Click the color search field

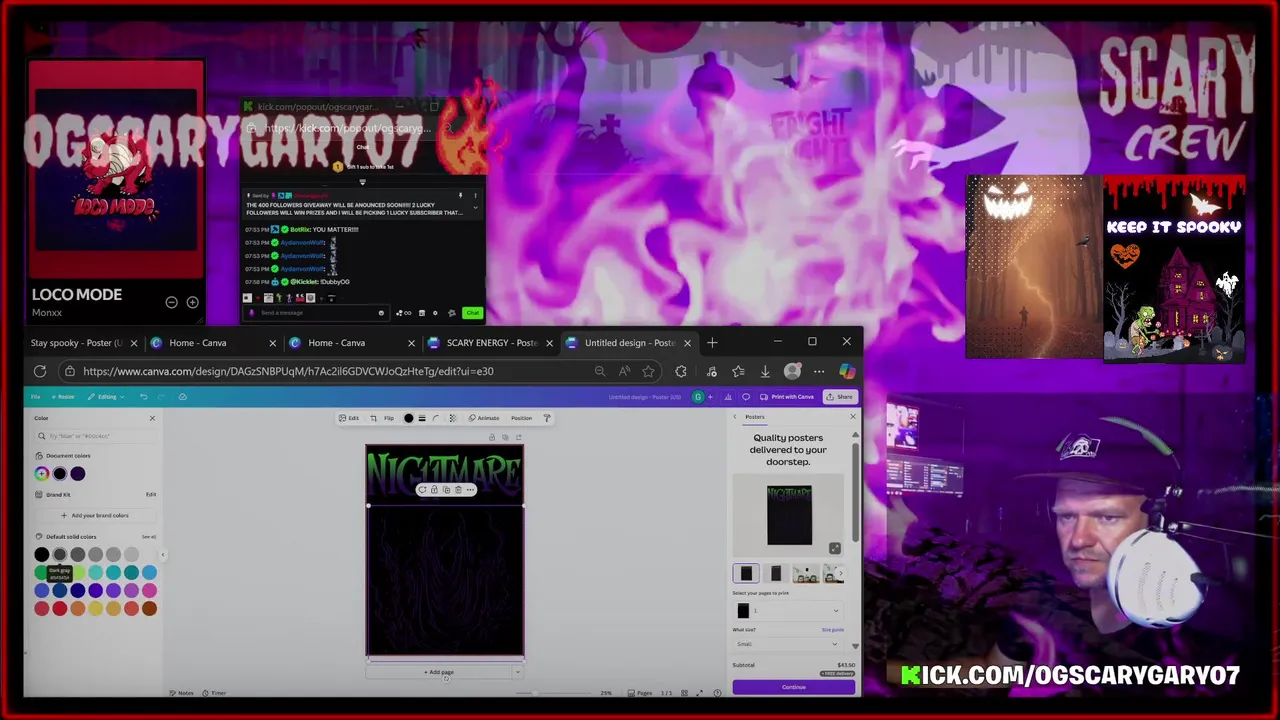pyautogui.click(x=95, y=436)
